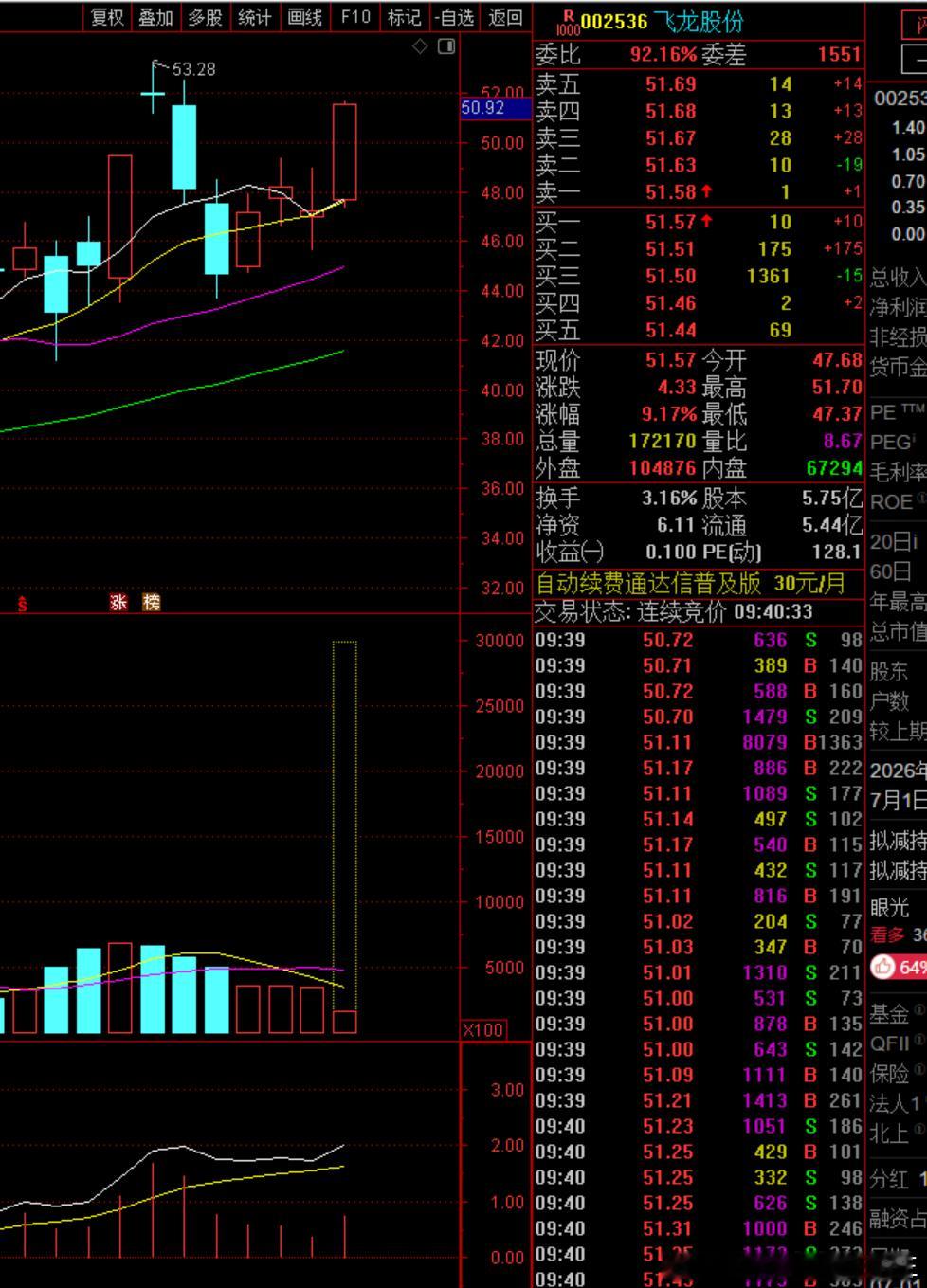Click the red $ marker below the candles

click(22, 604)
